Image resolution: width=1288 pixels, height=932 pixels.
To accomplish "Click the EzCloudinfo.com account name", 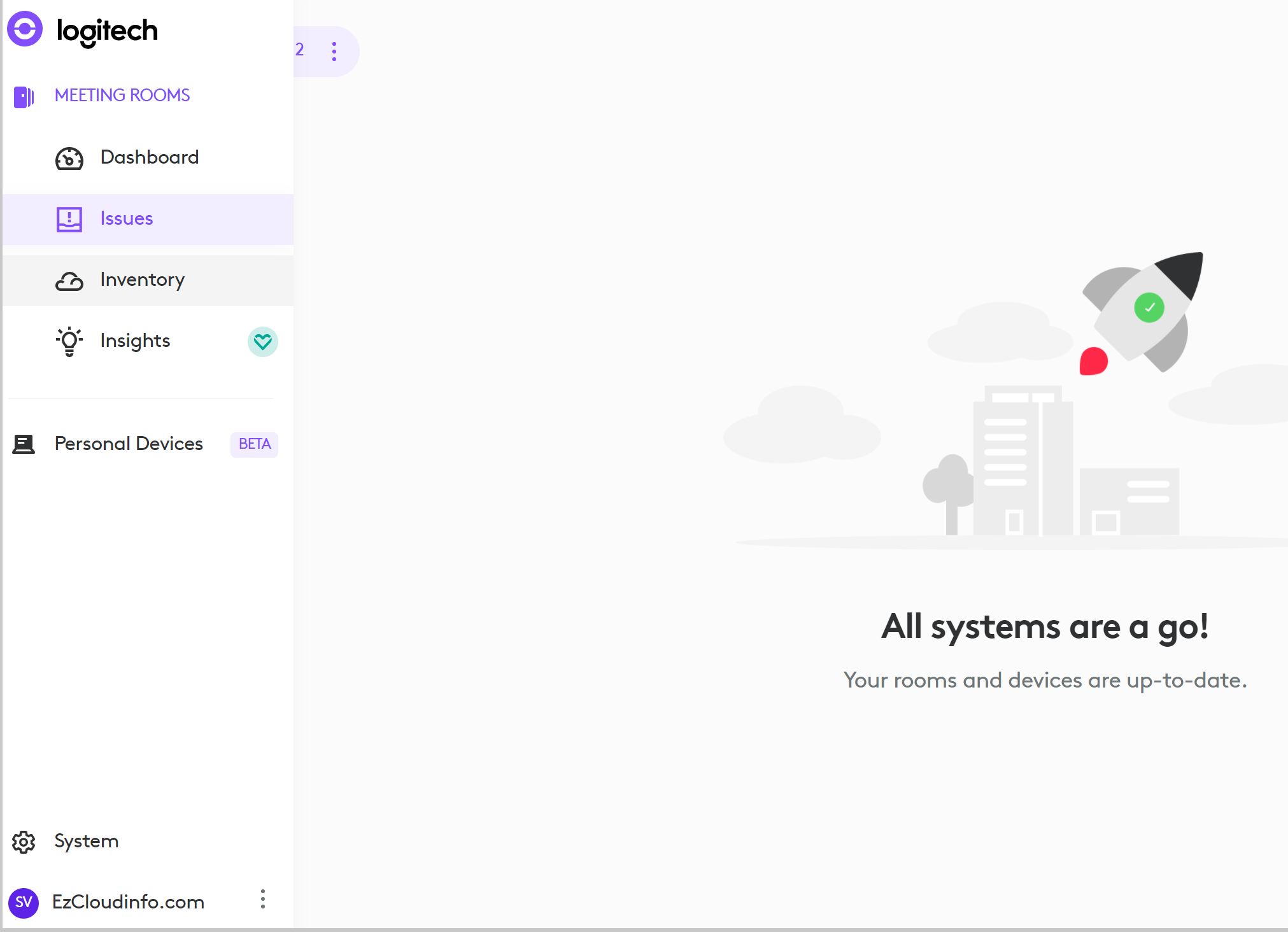I will (x=128, y=902).
